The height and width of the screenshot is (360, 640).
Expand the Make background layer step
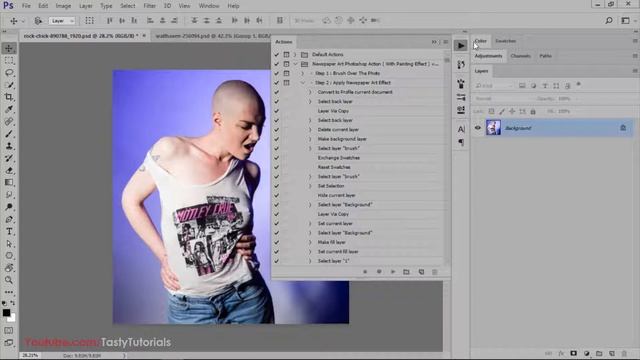pyautogui.click(x=310, y=139)
